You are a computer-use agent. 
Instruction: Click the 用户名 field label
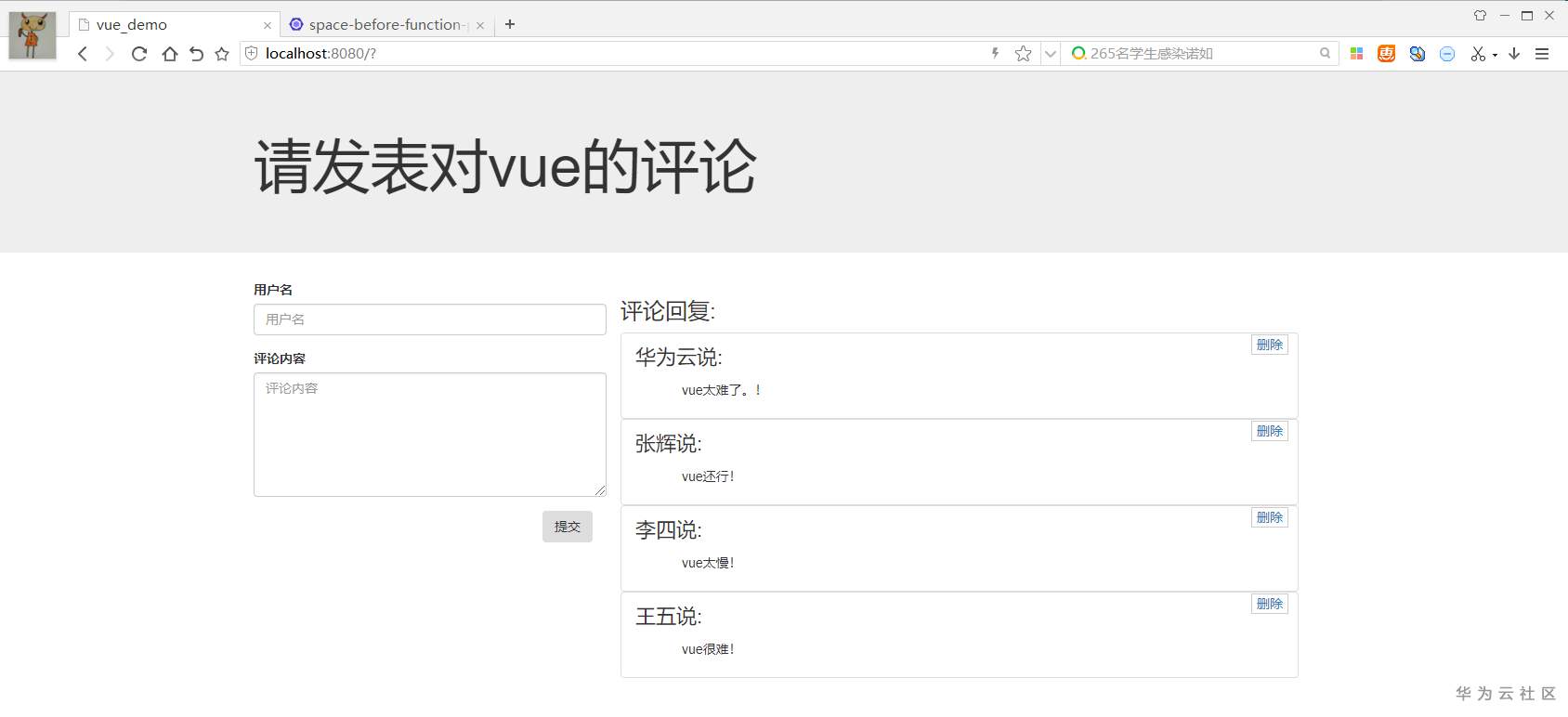pyautogui.click(x=273, y=290)
